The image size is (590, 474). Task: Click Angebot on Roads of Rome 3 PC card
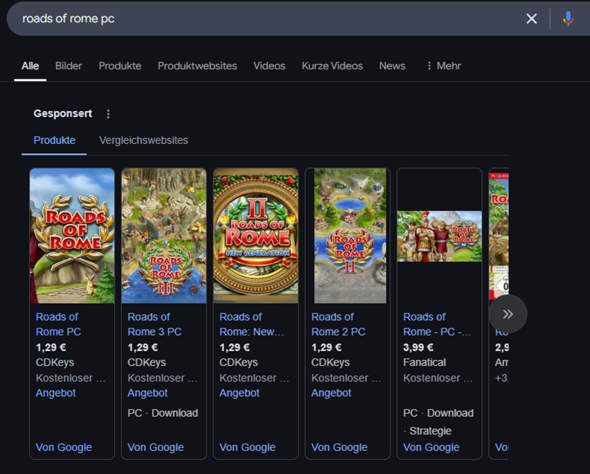pos(148,393)
